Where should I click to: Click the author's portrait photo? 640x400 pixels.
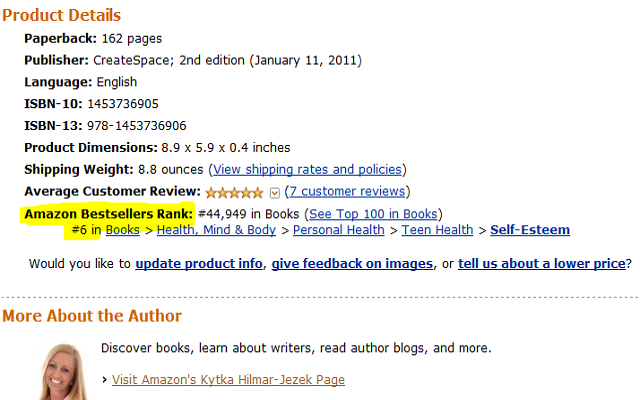click(63, 371)
